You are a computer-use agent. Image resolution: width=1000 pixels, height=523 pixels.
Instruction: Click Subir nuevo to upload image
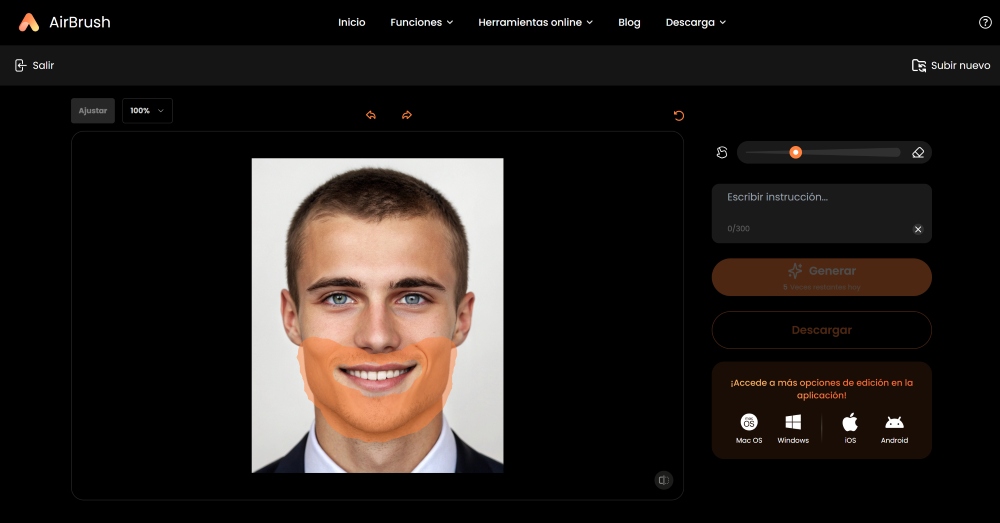pyautogui.click(x=951, y=65)
